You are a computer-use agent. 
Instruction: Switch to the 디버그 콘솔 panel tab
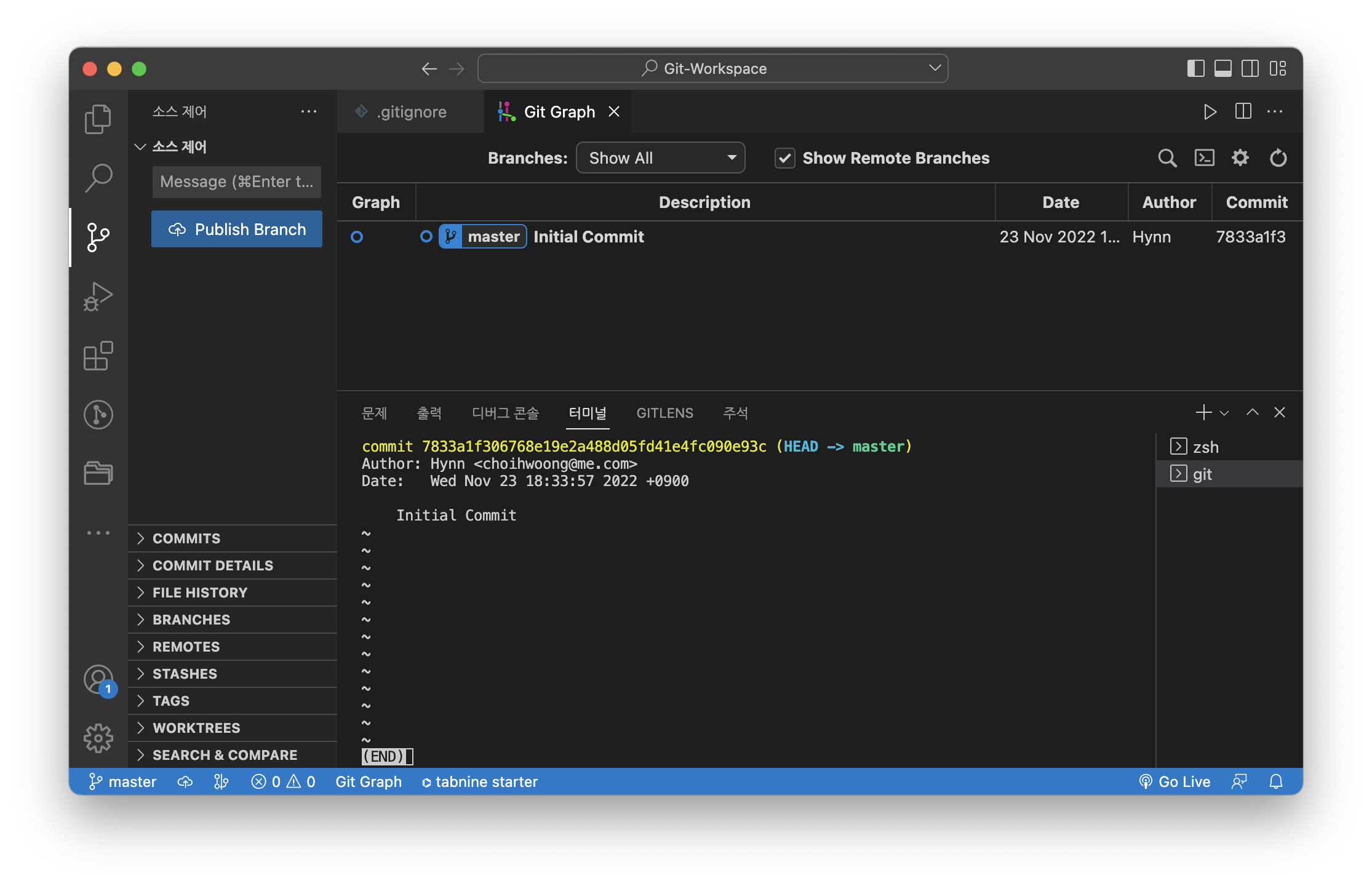coord(505,413)
